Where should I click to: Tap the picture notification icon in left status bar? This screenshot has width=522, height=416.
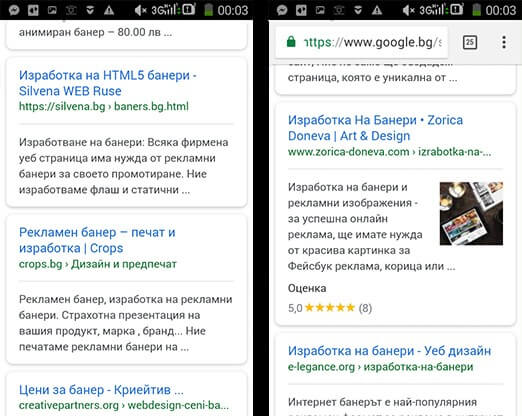click(52, 10)
